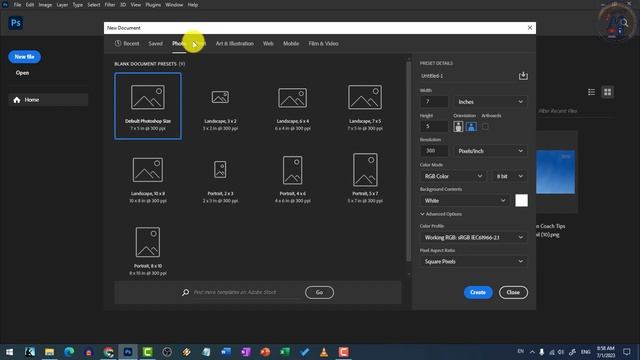640x360 pixels.
Task: Select the Landscape, 7 x 5 preset
Action: 365,106
